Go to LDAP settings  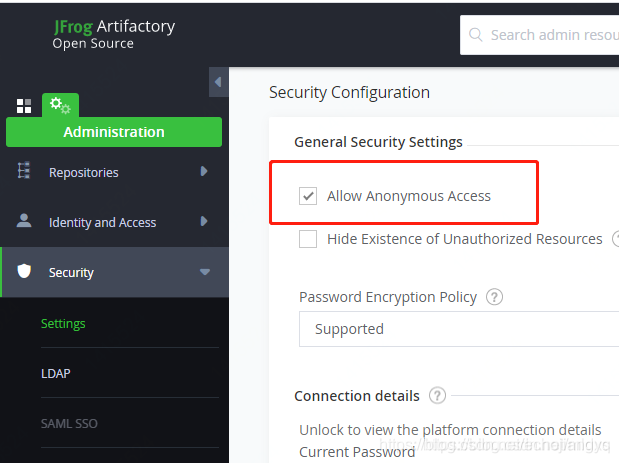tap(55, 373)
